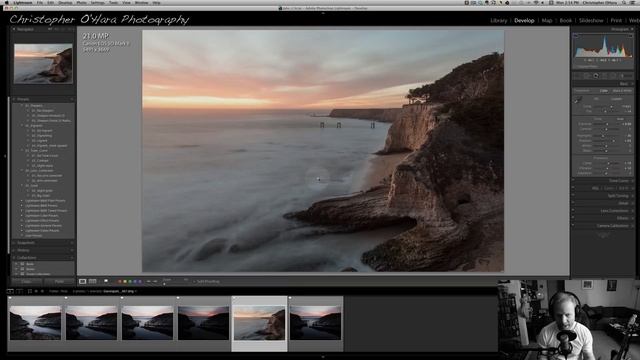Switch to the Print module
The width and height of the screenshot is (640, 360).
click(x=616, y=20)
